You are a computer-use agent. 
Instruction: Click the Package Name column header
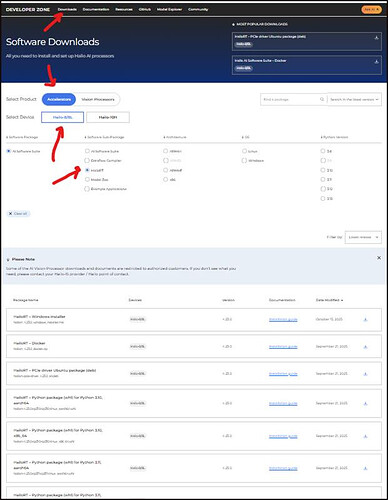click(x=26, y=300)
